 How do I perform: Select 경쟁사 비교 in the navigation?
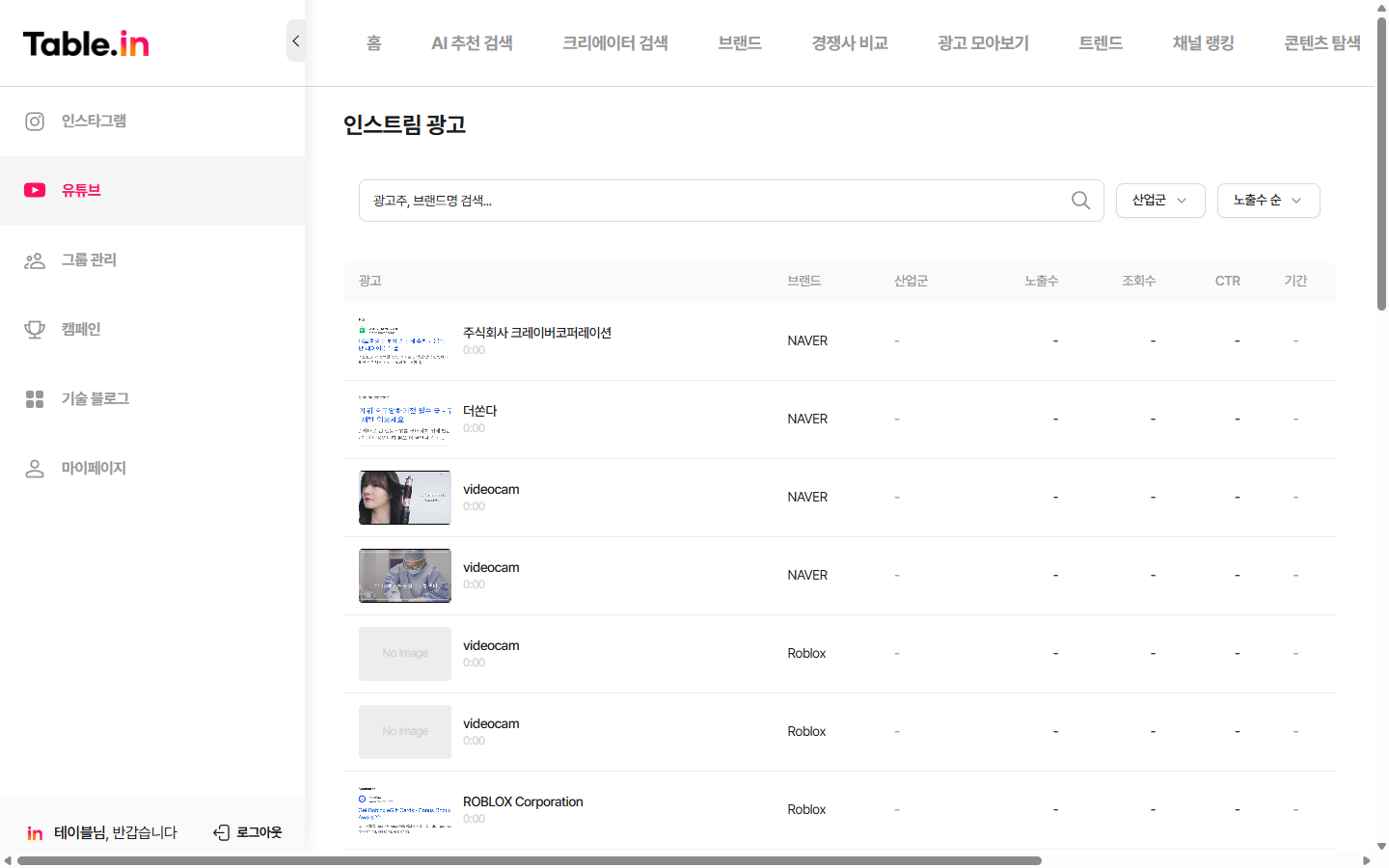[849, 42]
